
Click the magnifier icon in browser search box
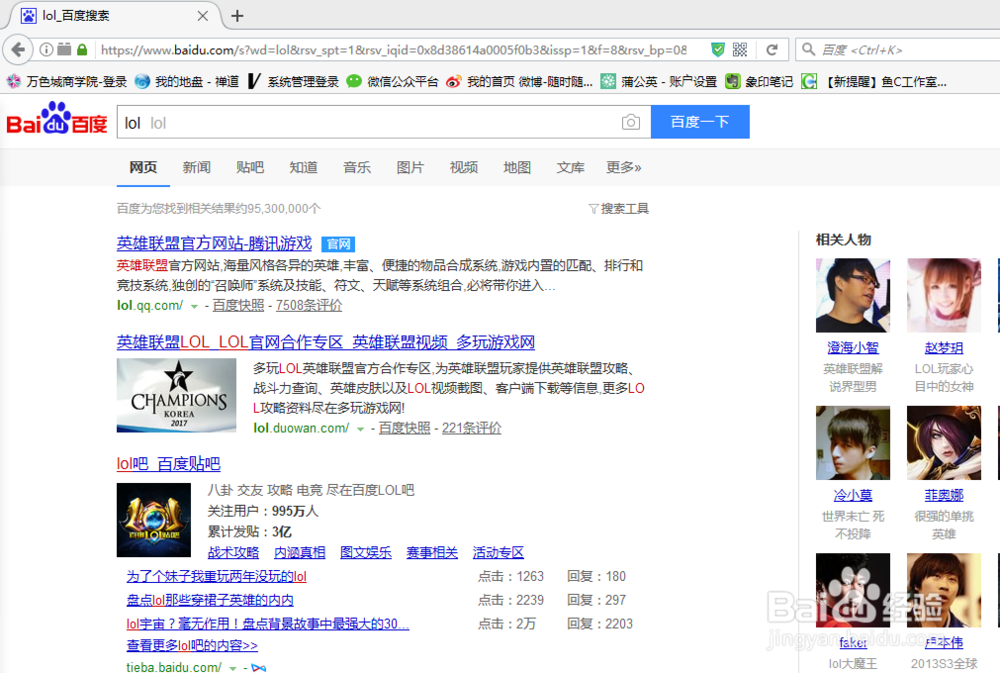(808, 49)
